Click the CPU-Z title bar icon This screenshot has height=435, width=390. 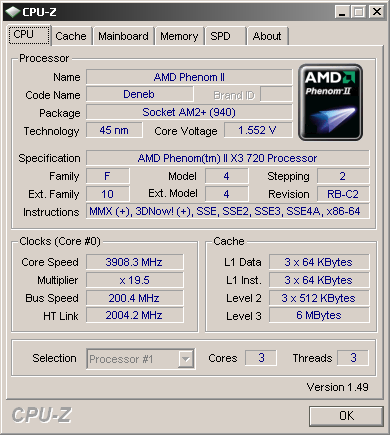pos(13,12)
